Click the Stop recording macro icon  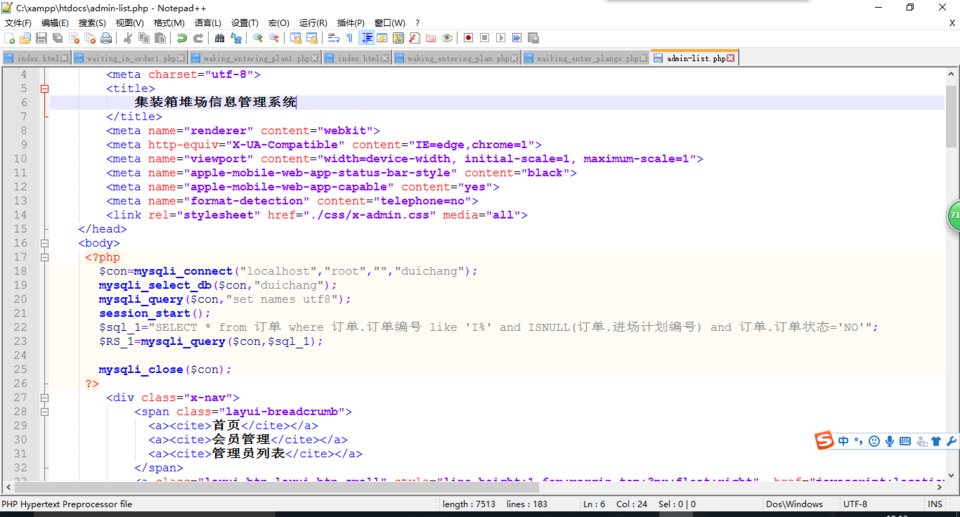point(484,38)
